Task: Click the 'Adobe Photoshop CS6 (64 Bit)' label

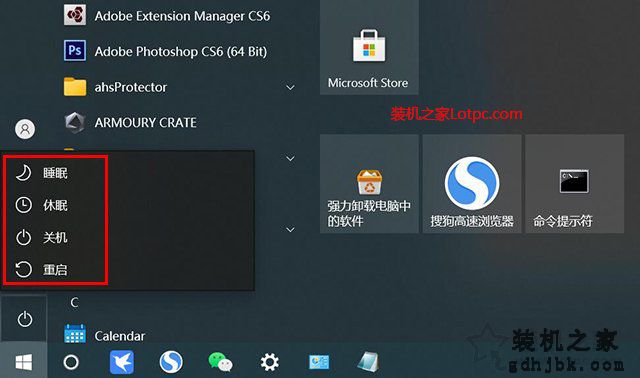Action: 181,51
